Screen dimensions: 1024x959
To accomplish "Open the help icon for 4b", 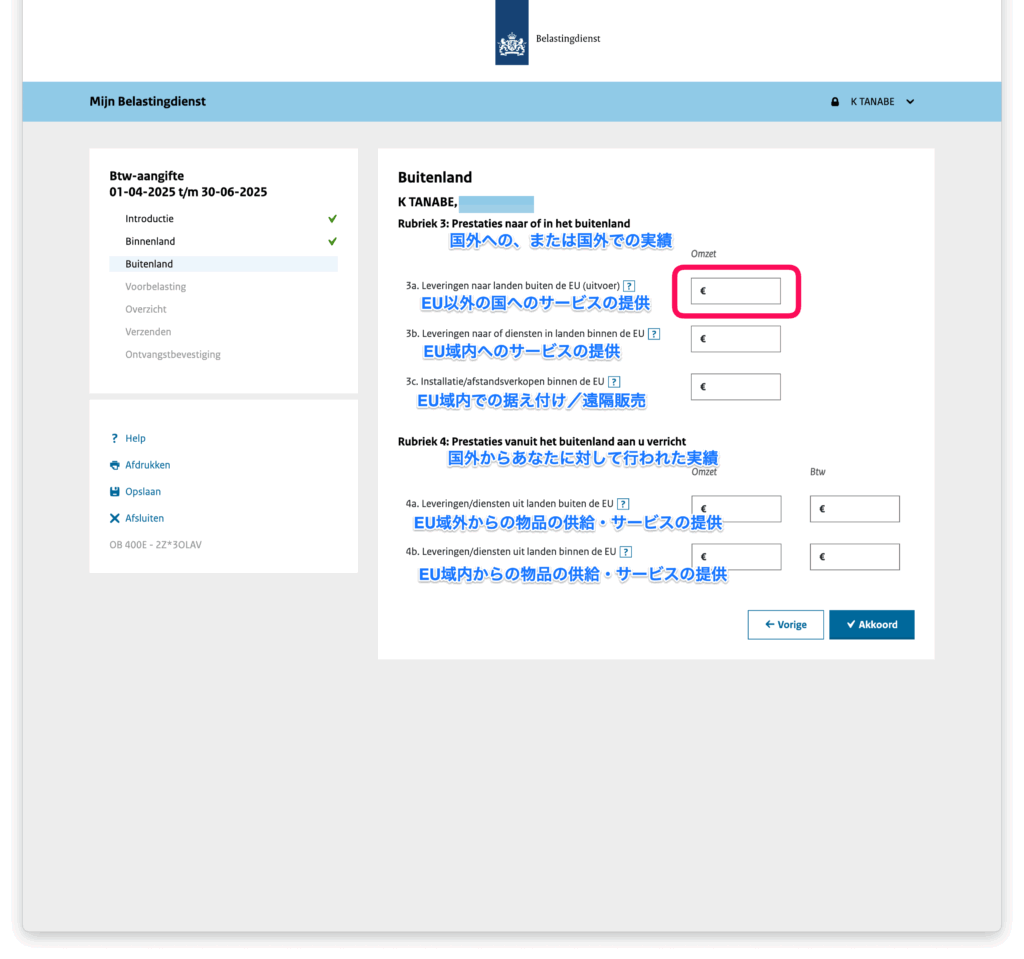I will [626, 552].
